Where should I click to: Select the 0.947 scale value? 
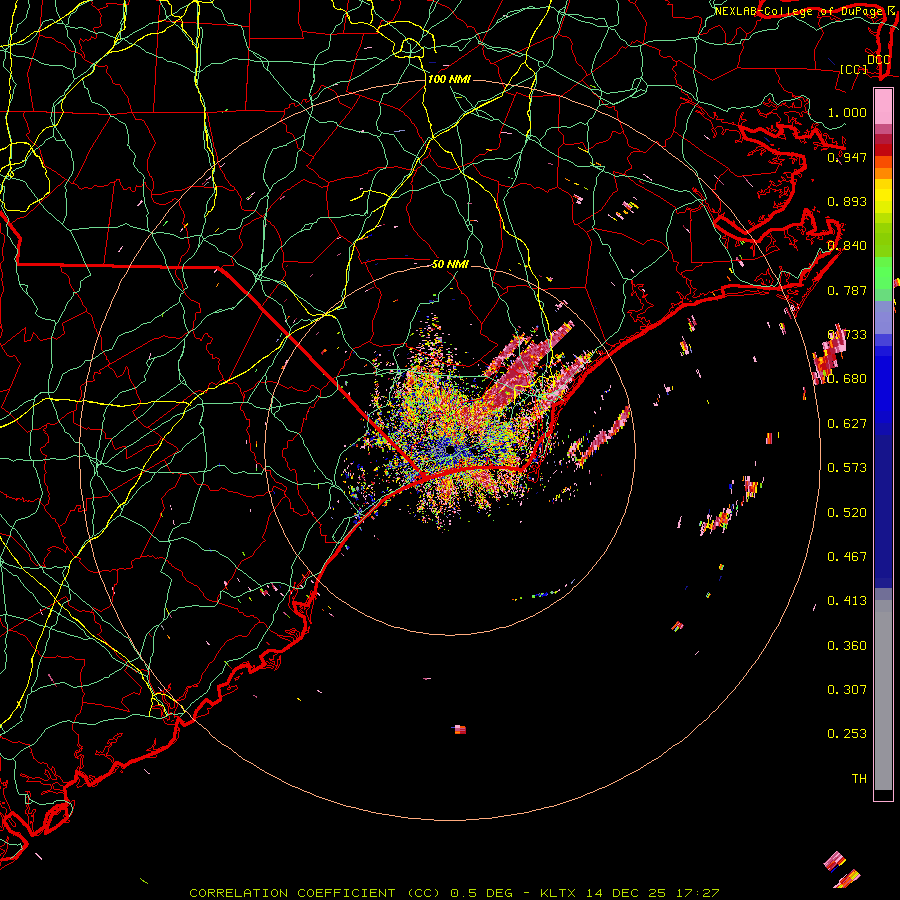[x=847, y=157]
